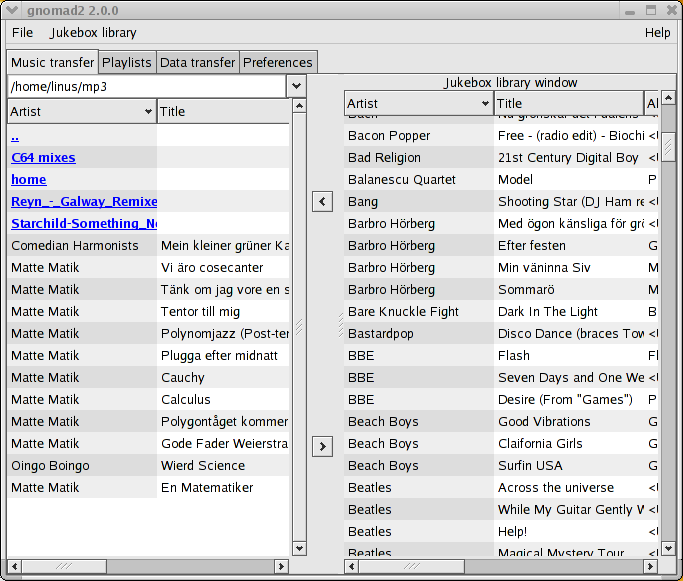Click the right arrow transfer-to-jukebox button
Screen dimensions: 683x581
coord(322,446)
